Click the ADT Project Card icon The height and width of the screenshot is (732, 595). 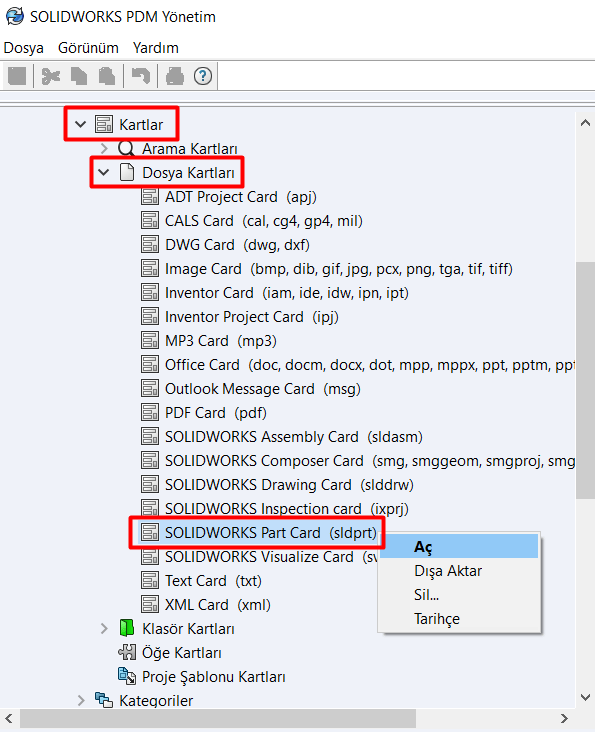[x=149, y=197]
